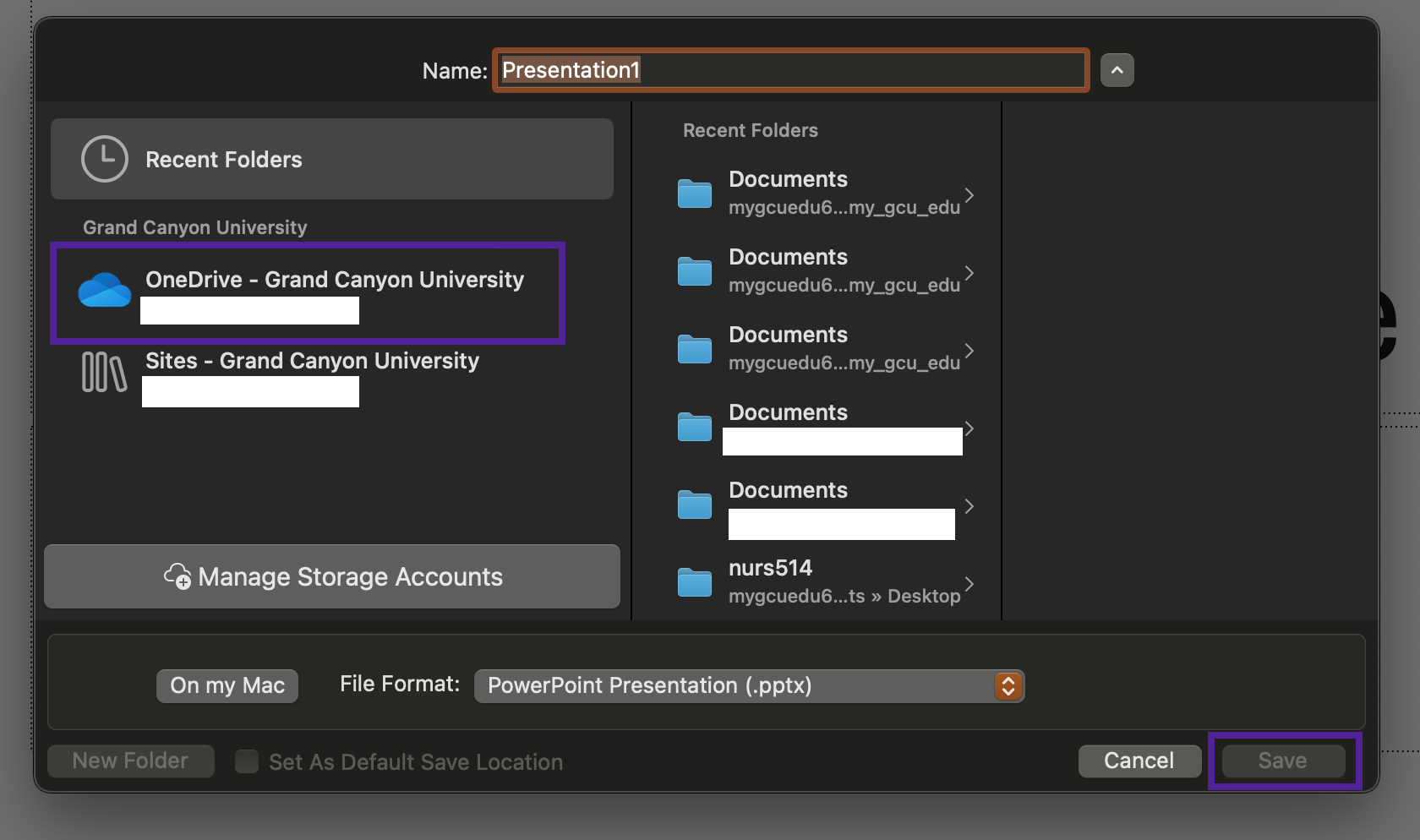Image resolution: width=1420 pixels, height=840 pixels.
Task: Select the Recent Folders sidebar item
Action: point(332,159)
